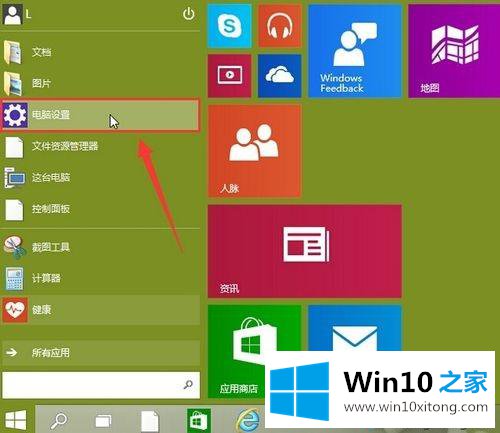Show 所有应用 all apps

pyautogui.click(x=100, y=353)
